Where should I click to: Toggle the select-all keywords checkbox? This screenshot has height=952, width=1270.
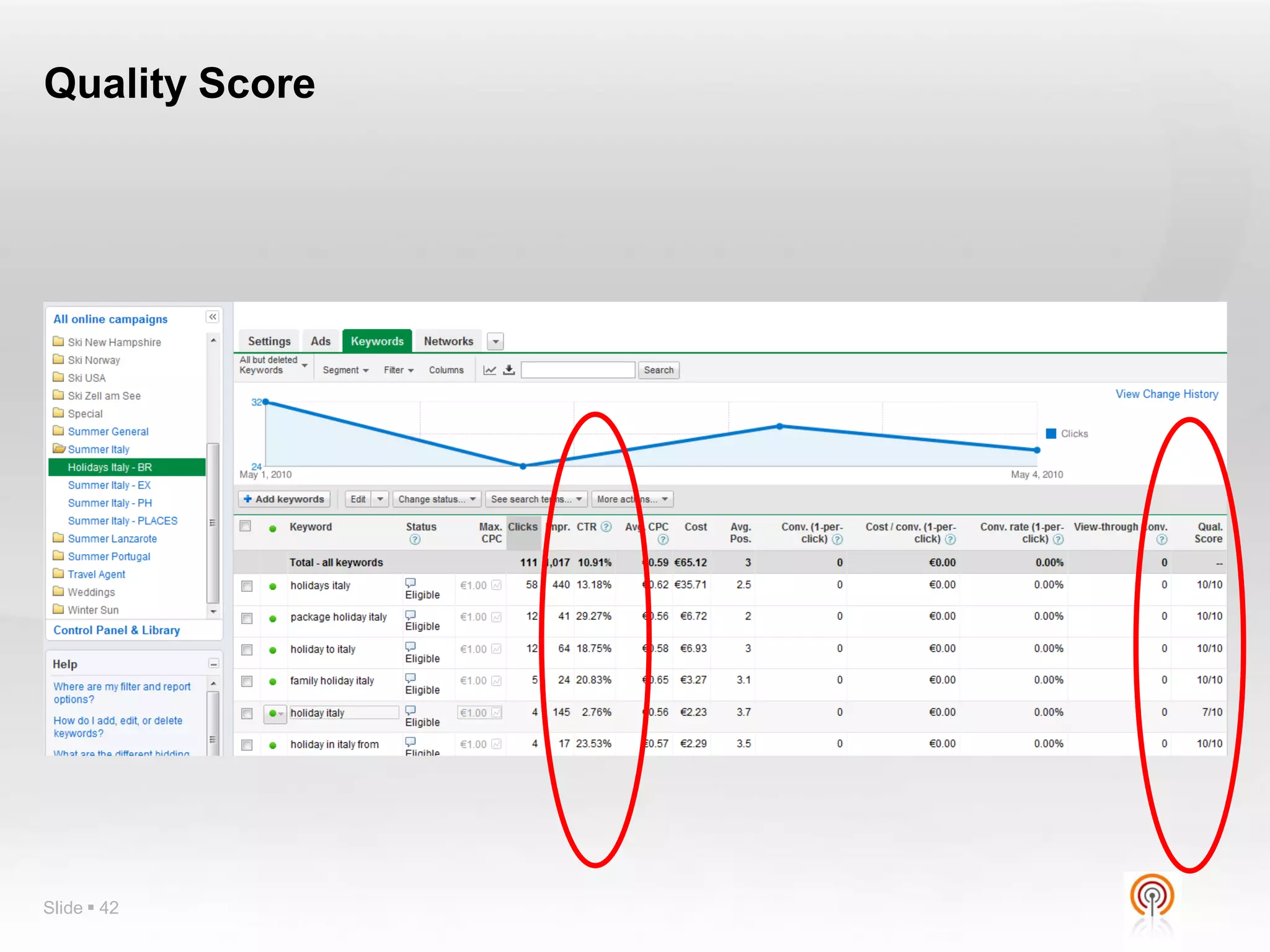click(246, 526)
